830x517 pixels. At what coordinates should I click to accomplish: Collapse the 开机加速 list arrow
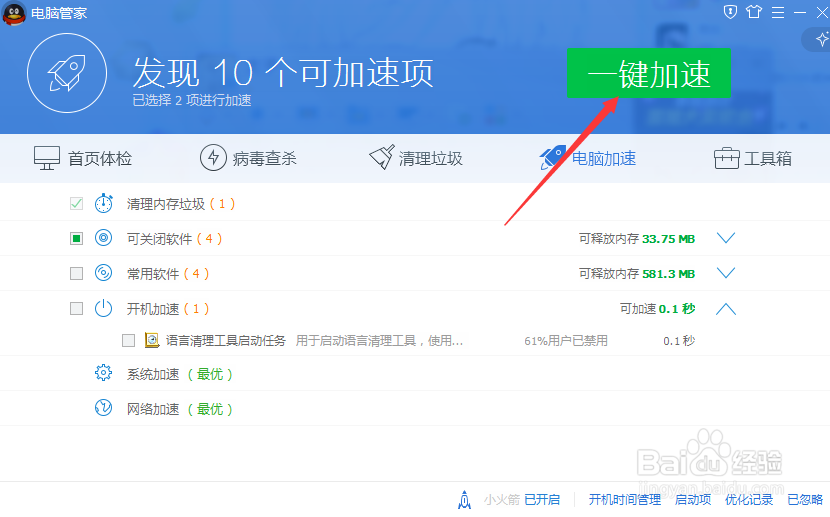click(726, 309)
